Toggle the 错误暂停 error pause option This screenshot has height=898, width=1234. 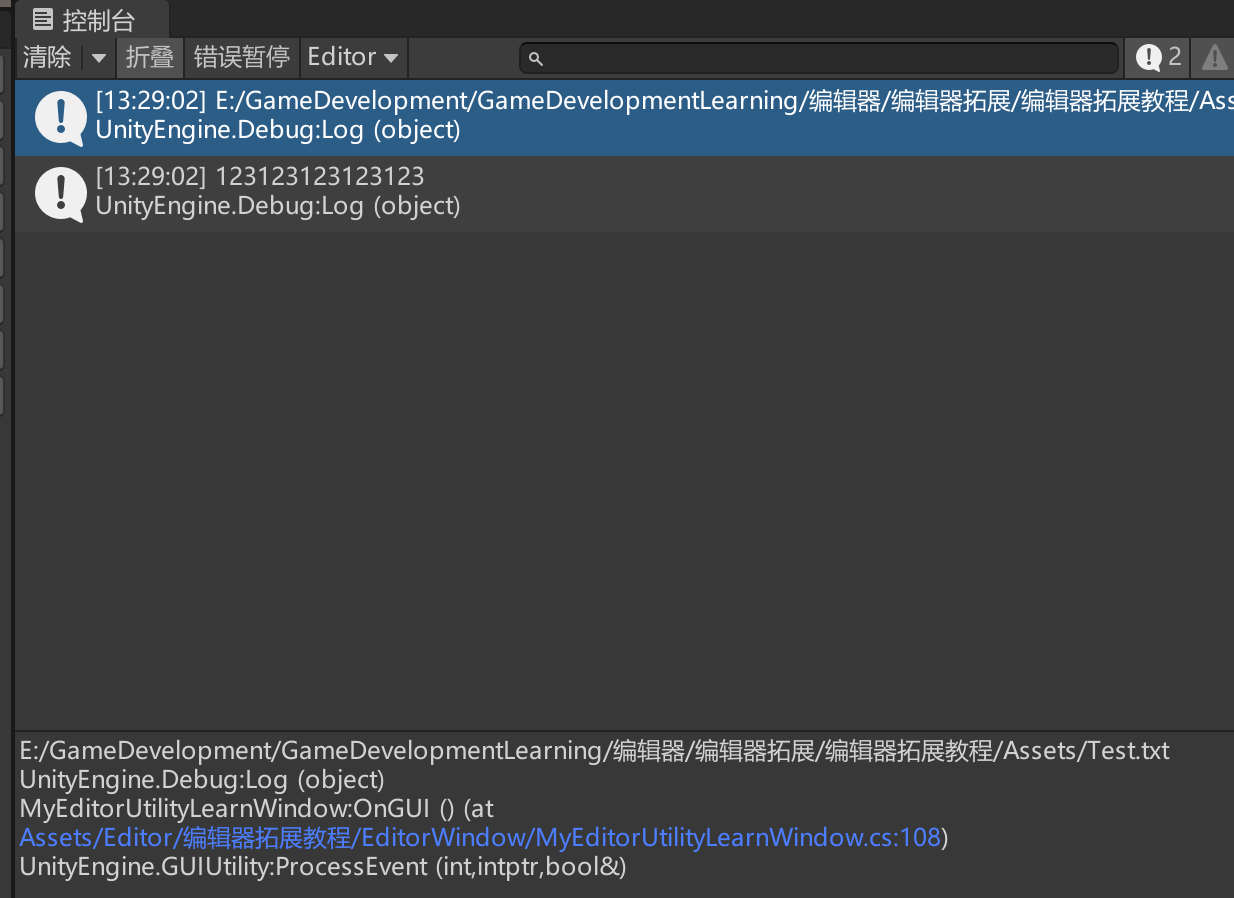(x=241, y=58)
